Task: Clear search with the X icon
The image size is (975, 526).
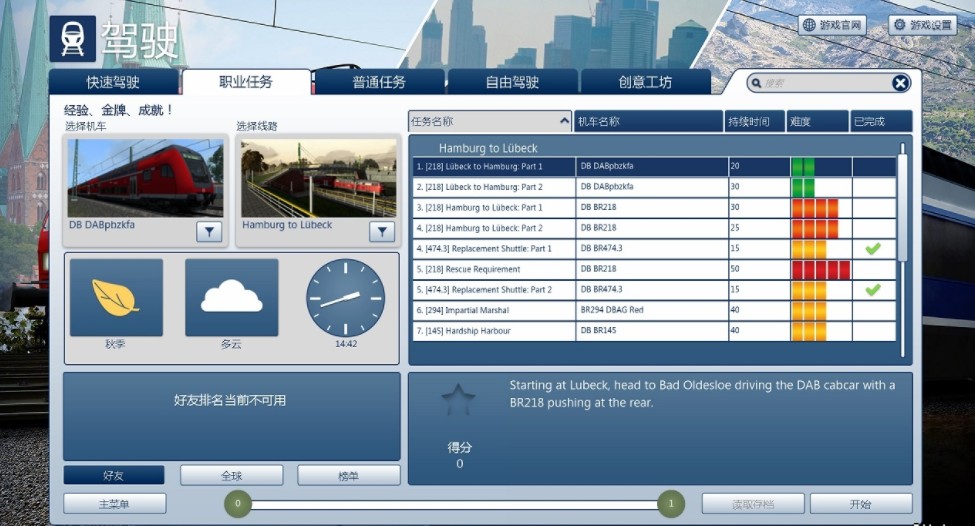Action: pos(900,83)
